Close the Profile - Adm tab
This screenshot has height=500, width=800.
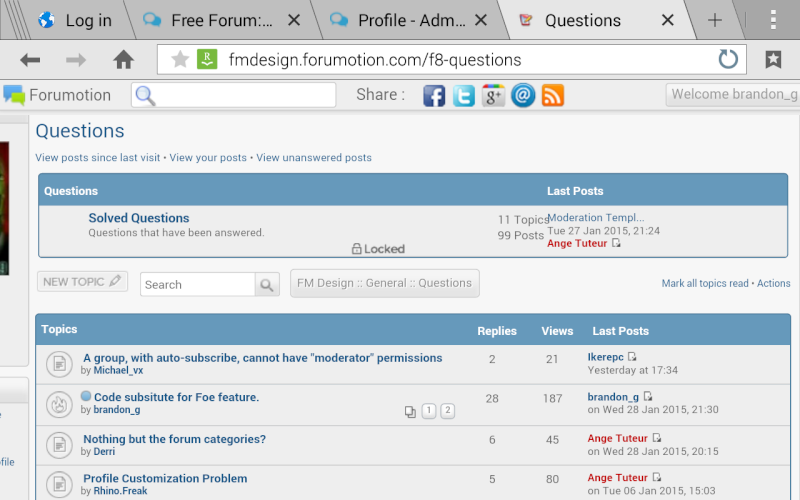coord(481,20)
